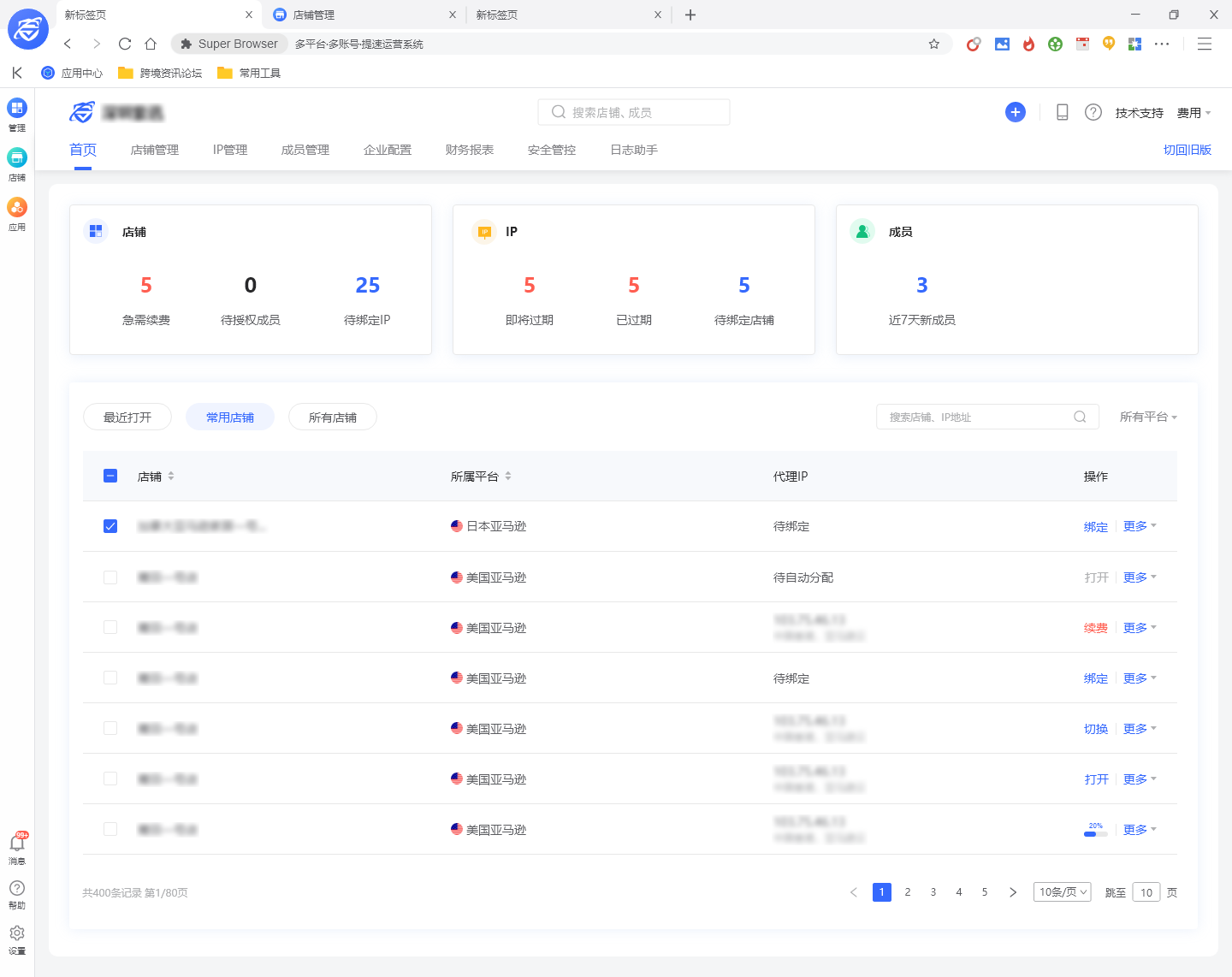Bookmark page with the star icon
The image size is (1232, 977).
pyautogui.click(x=933, y=44)
